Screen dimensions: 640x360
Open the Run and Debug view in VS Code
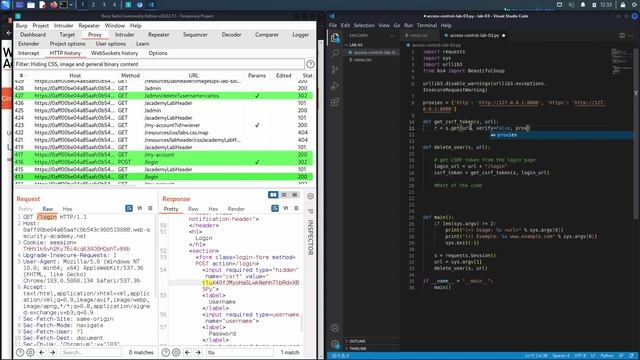click(335, 86)
